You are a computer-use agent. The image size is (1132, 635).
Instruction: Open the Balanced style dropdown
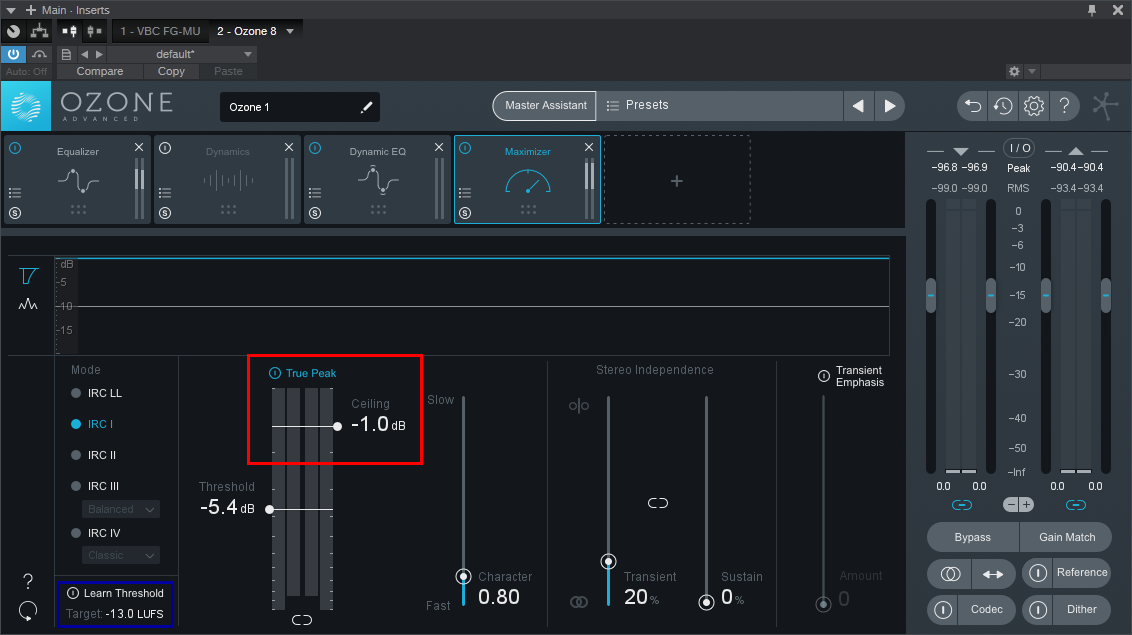121,509
